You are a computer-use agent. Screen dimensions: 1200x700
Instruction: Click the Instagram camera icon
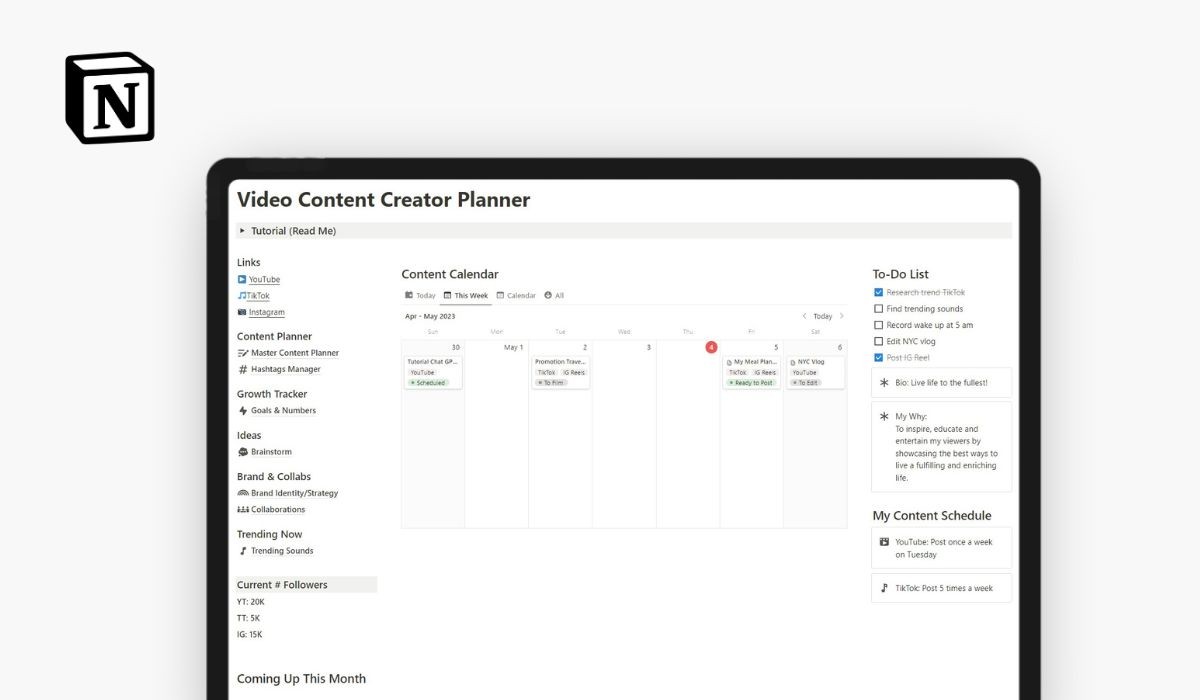pos(241,311)
